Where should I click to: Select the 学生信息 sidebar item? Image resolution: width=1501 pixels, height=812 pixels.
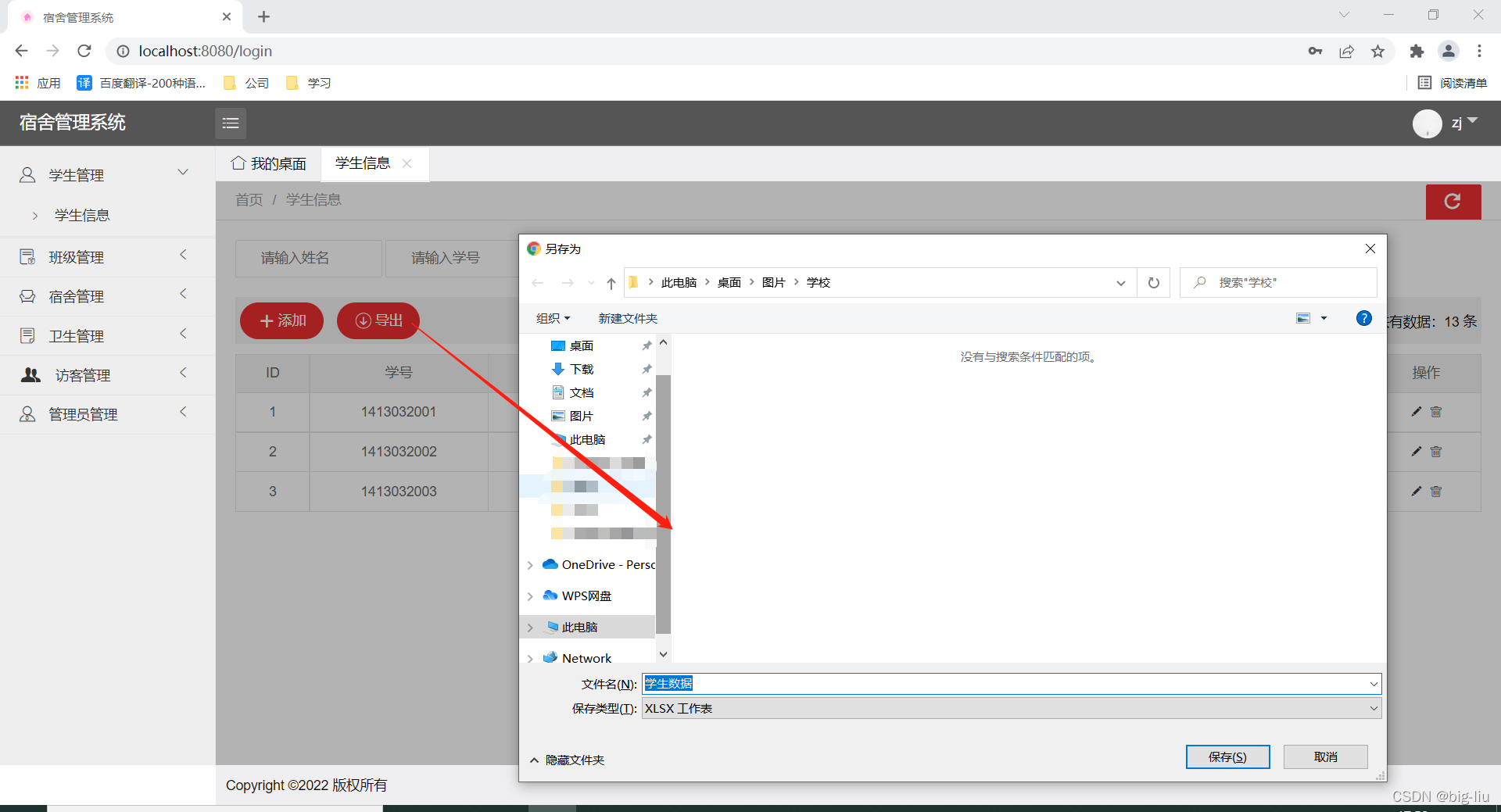tap(82, 215)
